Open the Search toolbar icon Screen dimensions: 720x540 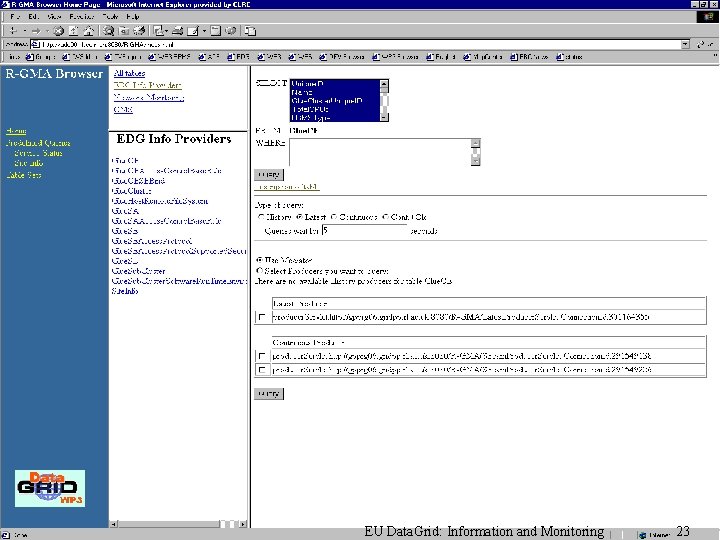[108, 31]
